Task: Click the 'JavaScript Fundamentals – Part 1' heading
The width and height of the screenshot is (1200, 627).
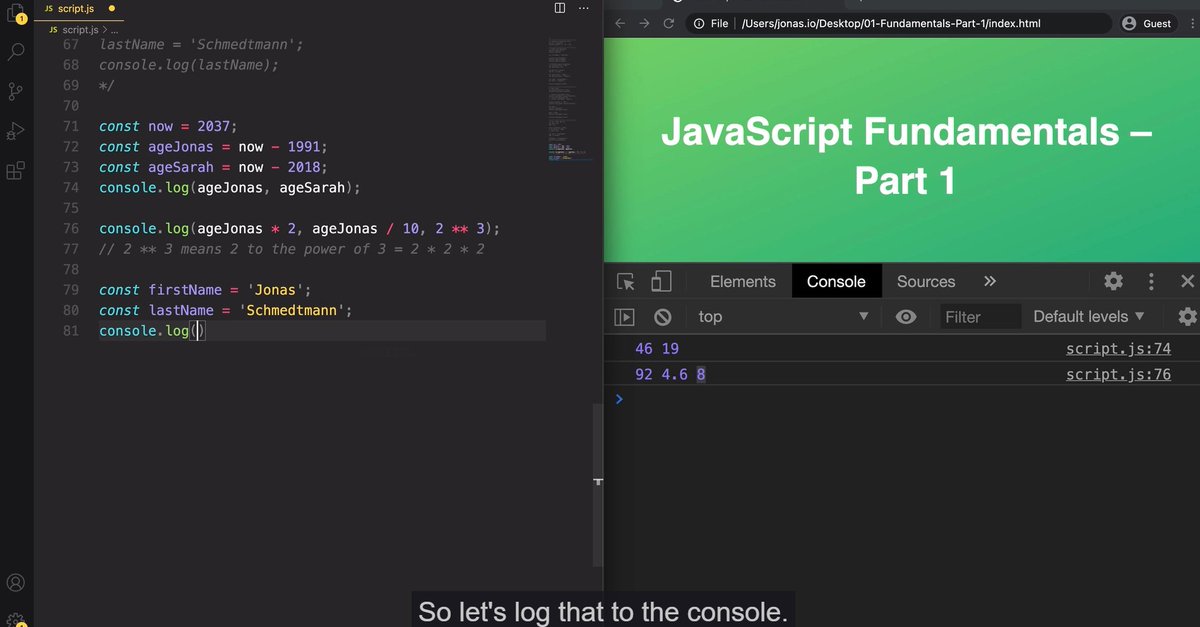Action: tap(906, 156)
